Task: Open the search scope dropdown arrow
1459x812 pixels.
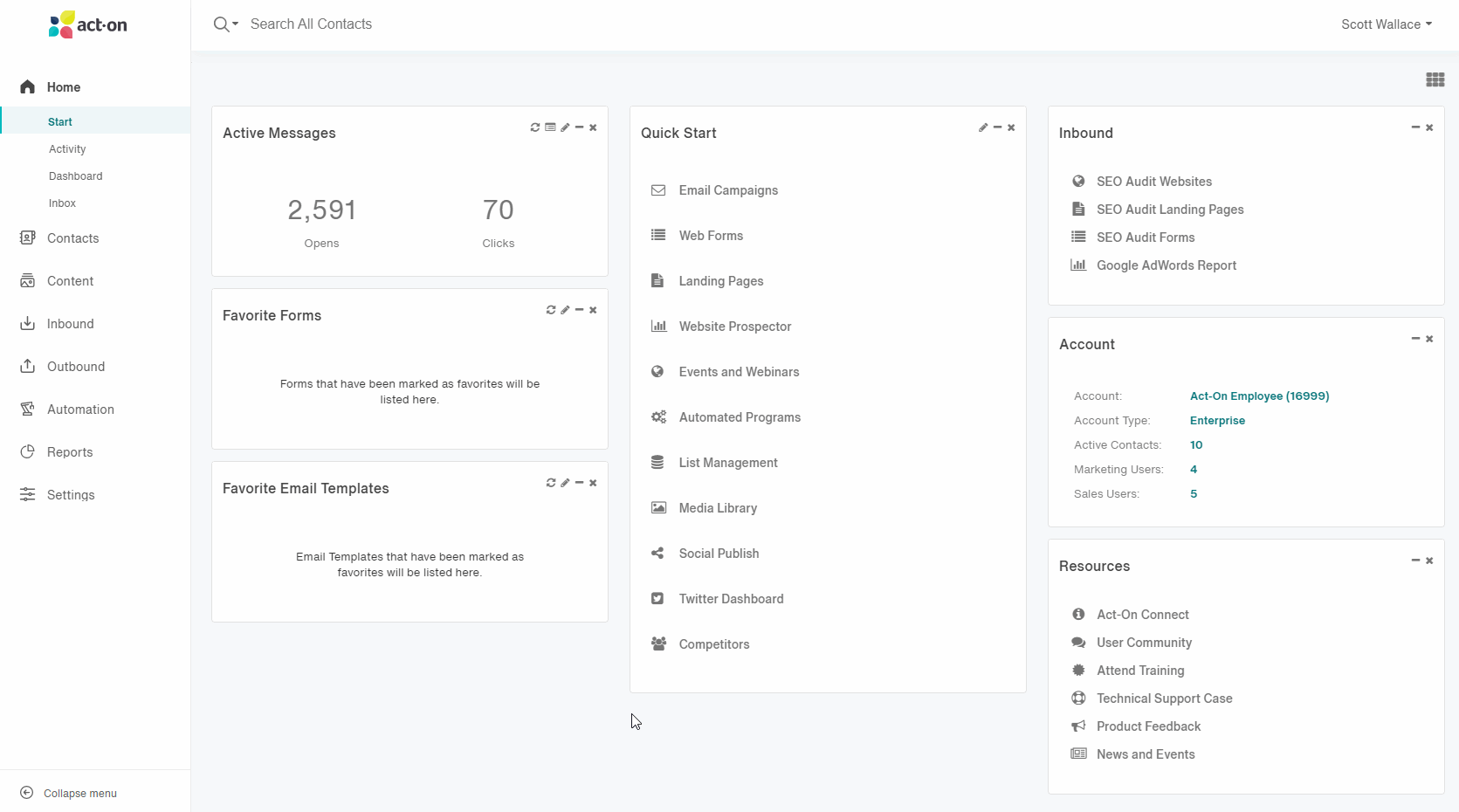Action: (x=235, y=24)
